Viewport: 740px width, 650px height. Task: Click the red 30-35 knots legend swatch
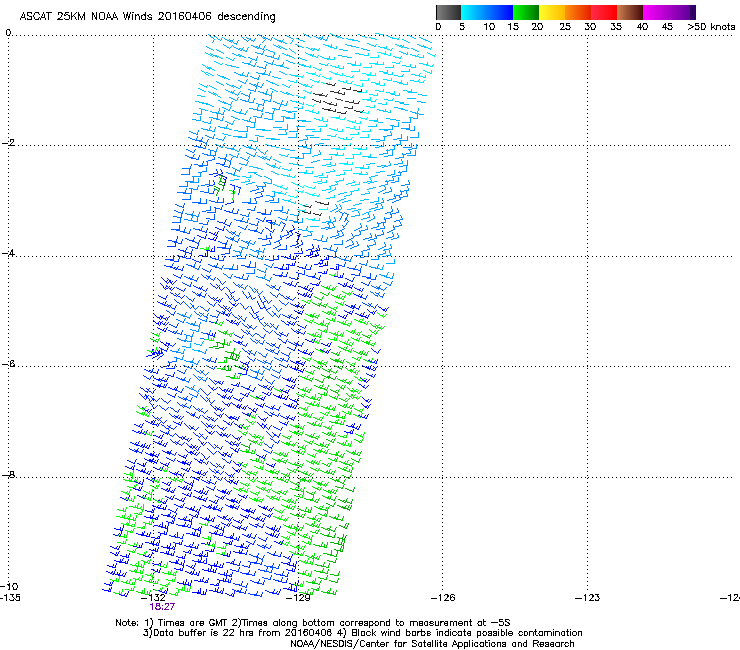604,12
